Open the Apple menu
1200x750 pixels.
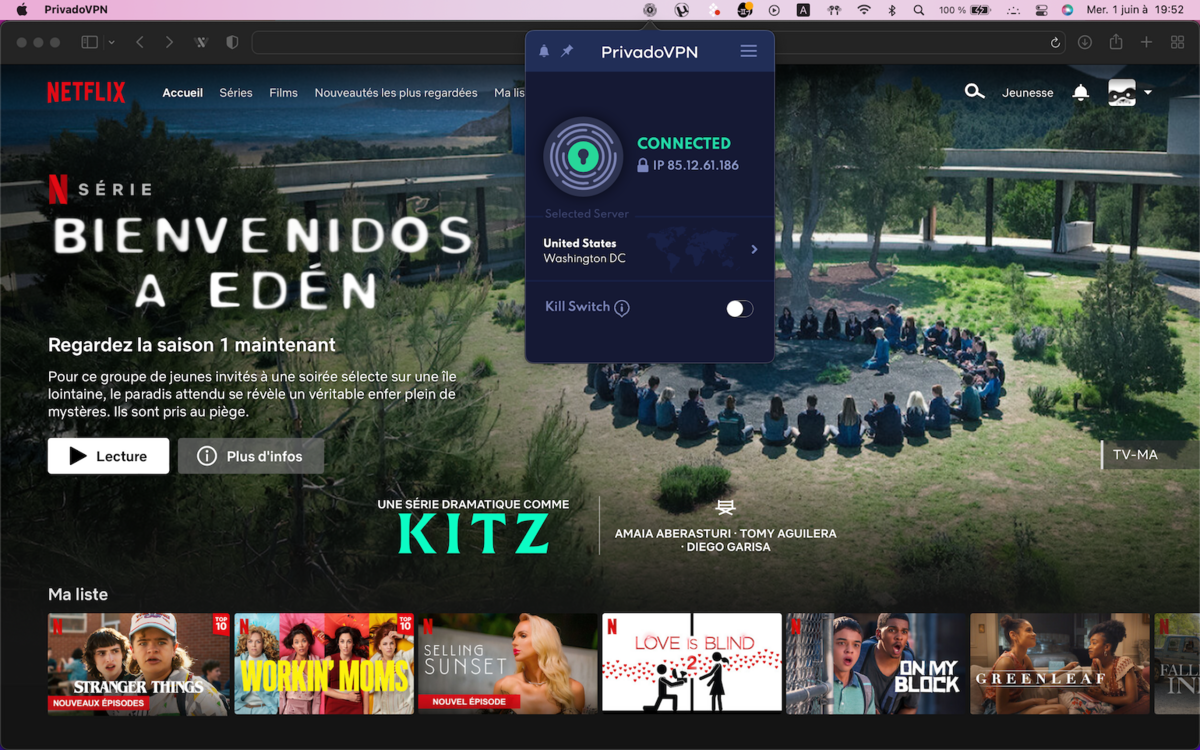coord(22,10)
